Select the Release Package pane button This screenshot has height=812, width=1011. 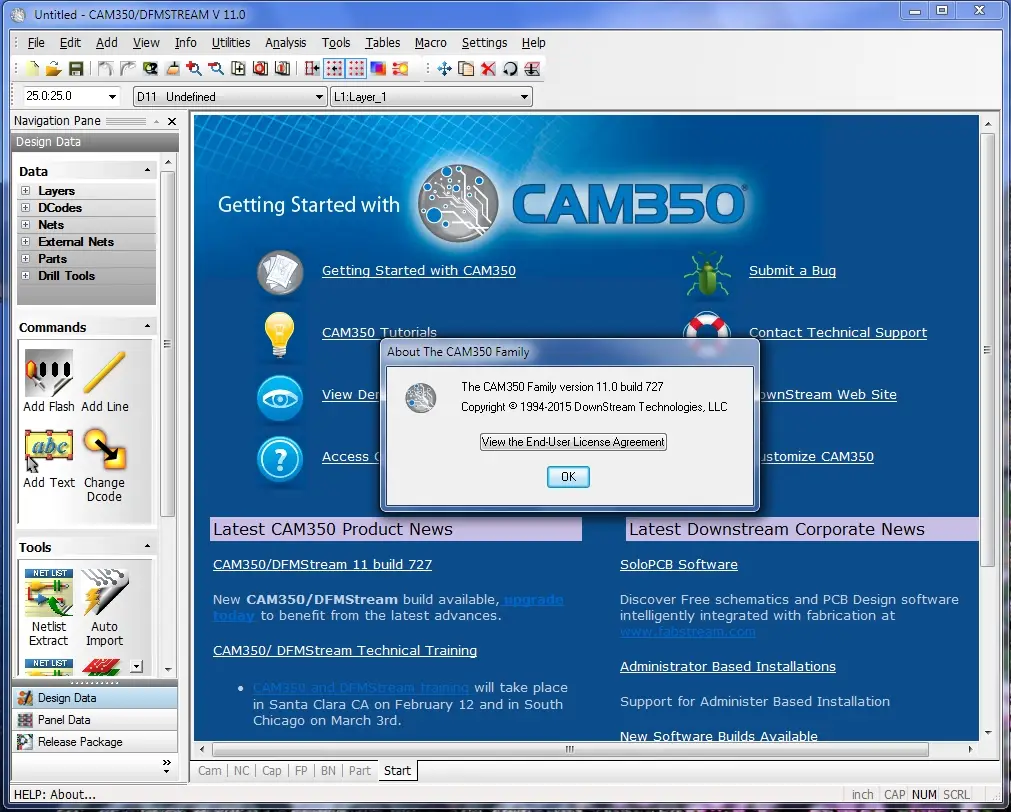pyautogui.click(x=94, y=742)
